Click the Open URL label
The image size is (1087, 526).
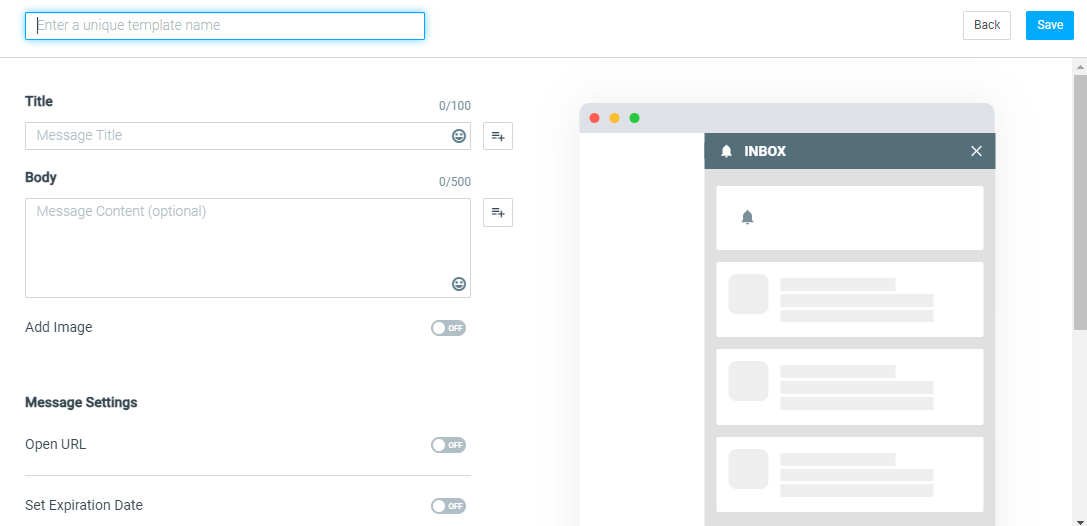[x=55, y=444]
